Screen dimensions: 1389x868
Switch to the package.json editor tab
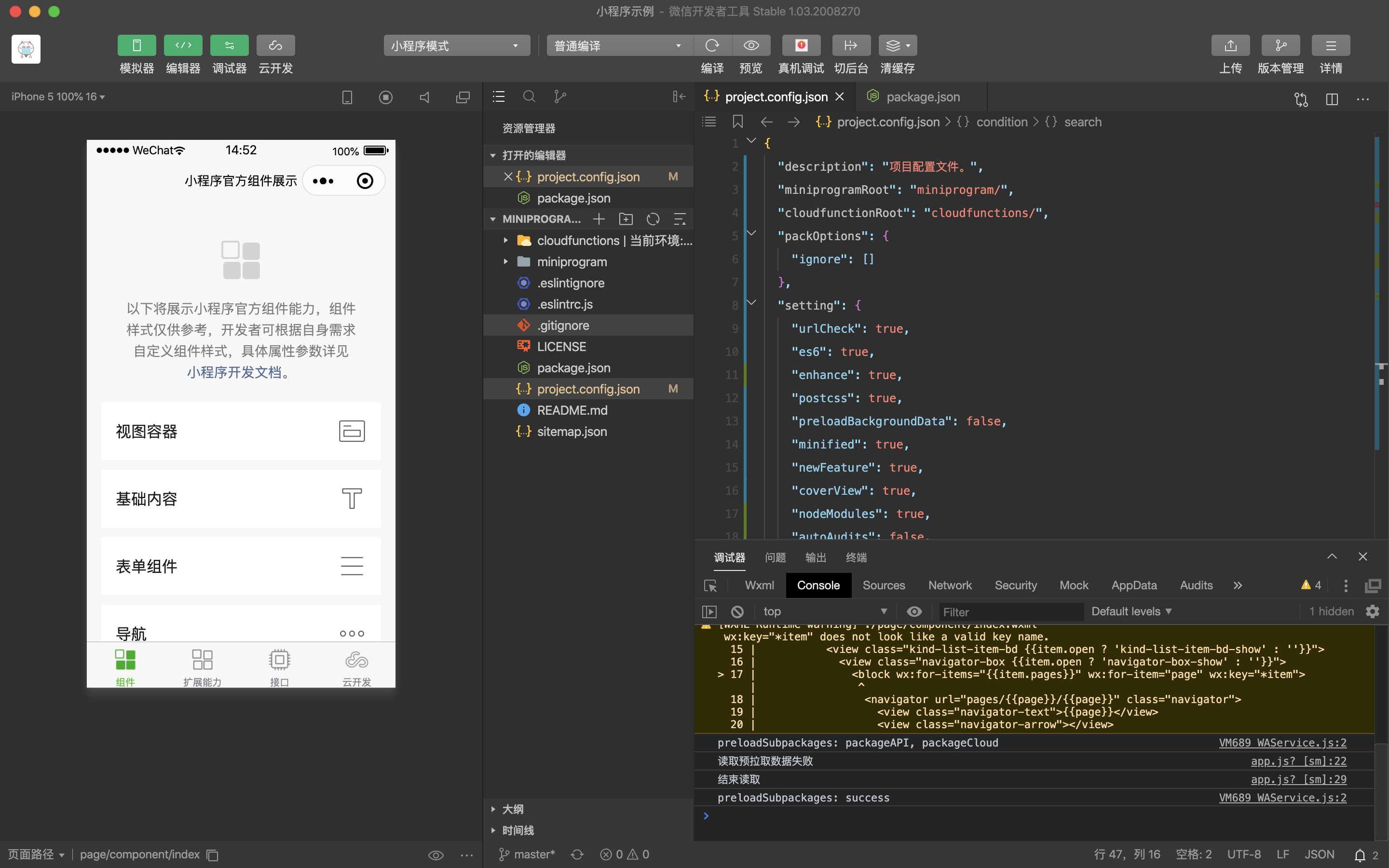922,96
